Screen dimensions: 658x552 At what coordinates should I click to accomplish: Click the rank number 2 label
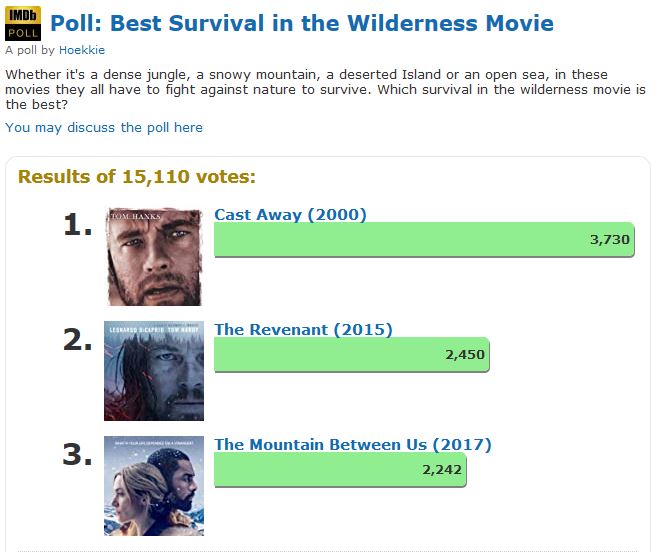click(x=78, y=340)
